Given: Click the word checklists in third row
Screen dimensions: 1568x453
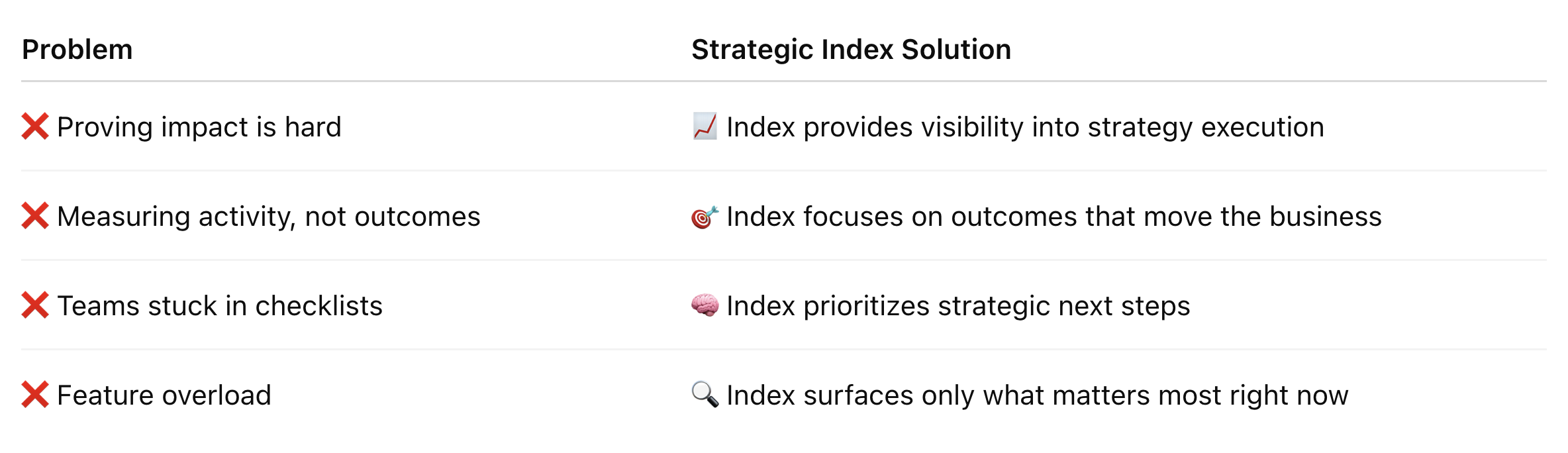Looking at the screenshot, I should 319,306.
